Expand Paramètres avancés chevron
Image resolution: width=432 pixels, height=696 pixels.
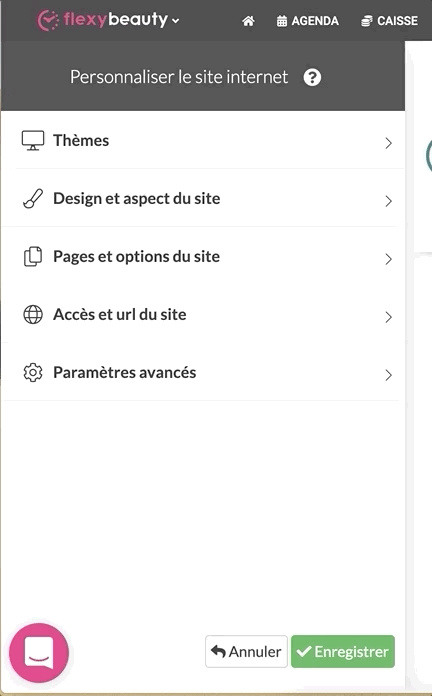[x=388, y=375]
